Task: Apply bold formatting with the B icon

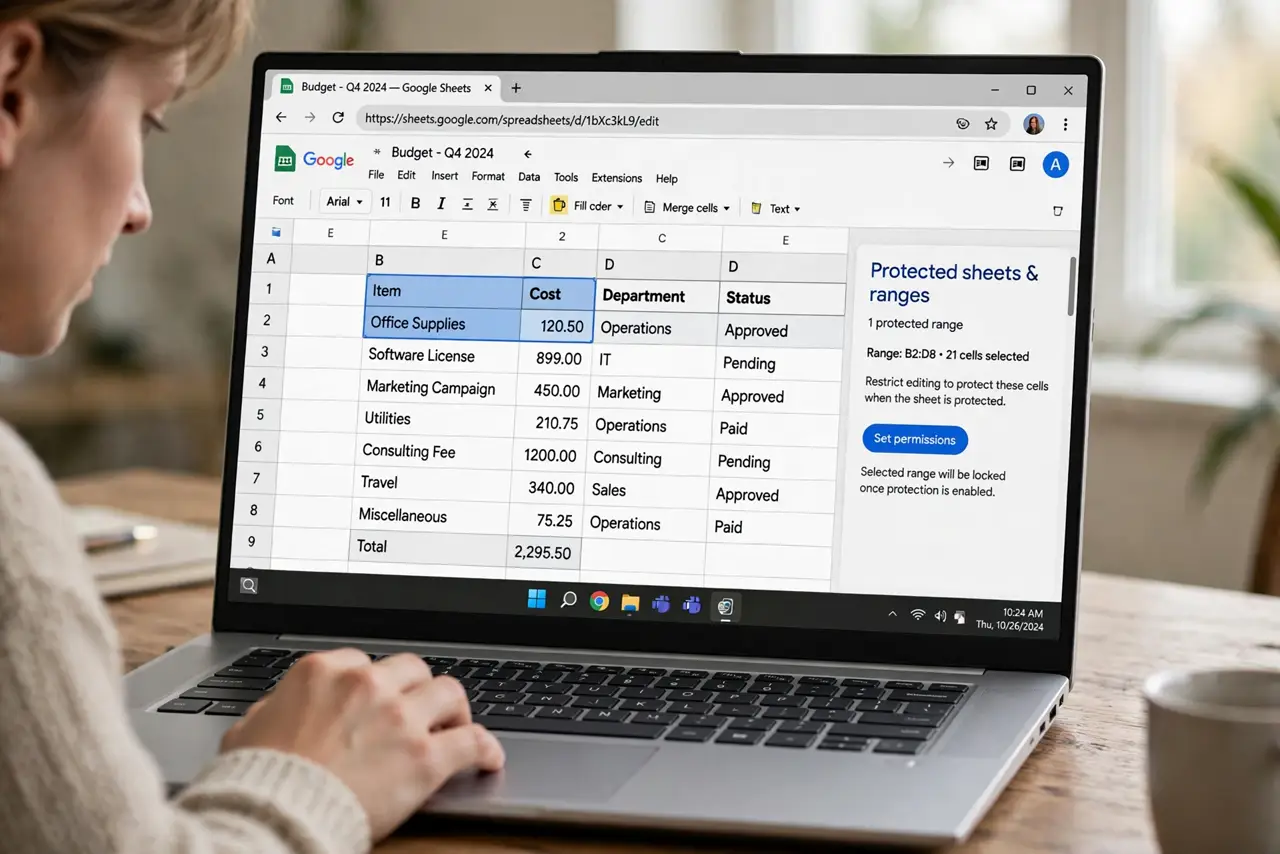Action: coord(415,203)
